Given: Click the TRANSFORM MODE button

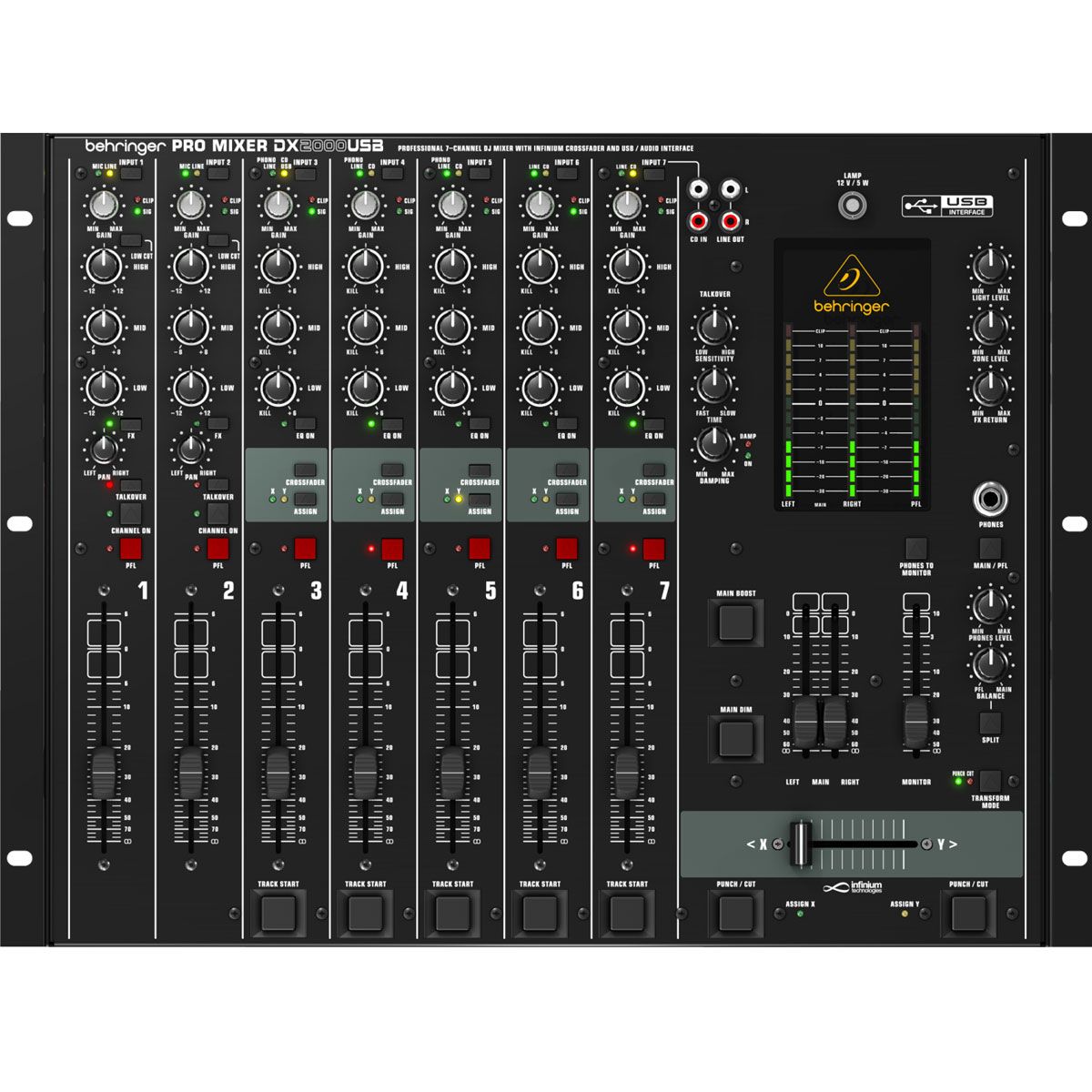Looking at the screenshot, I should pyautogui.click(x=990, y=780).
